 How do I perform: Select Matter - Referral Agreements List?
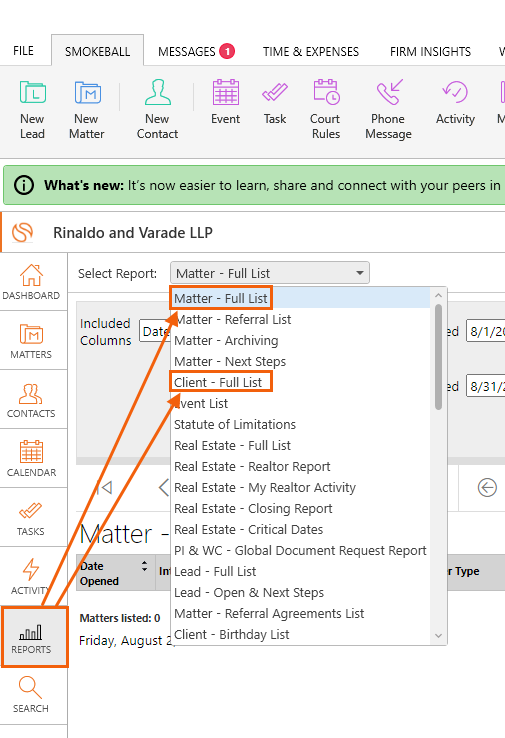(299, 613)
